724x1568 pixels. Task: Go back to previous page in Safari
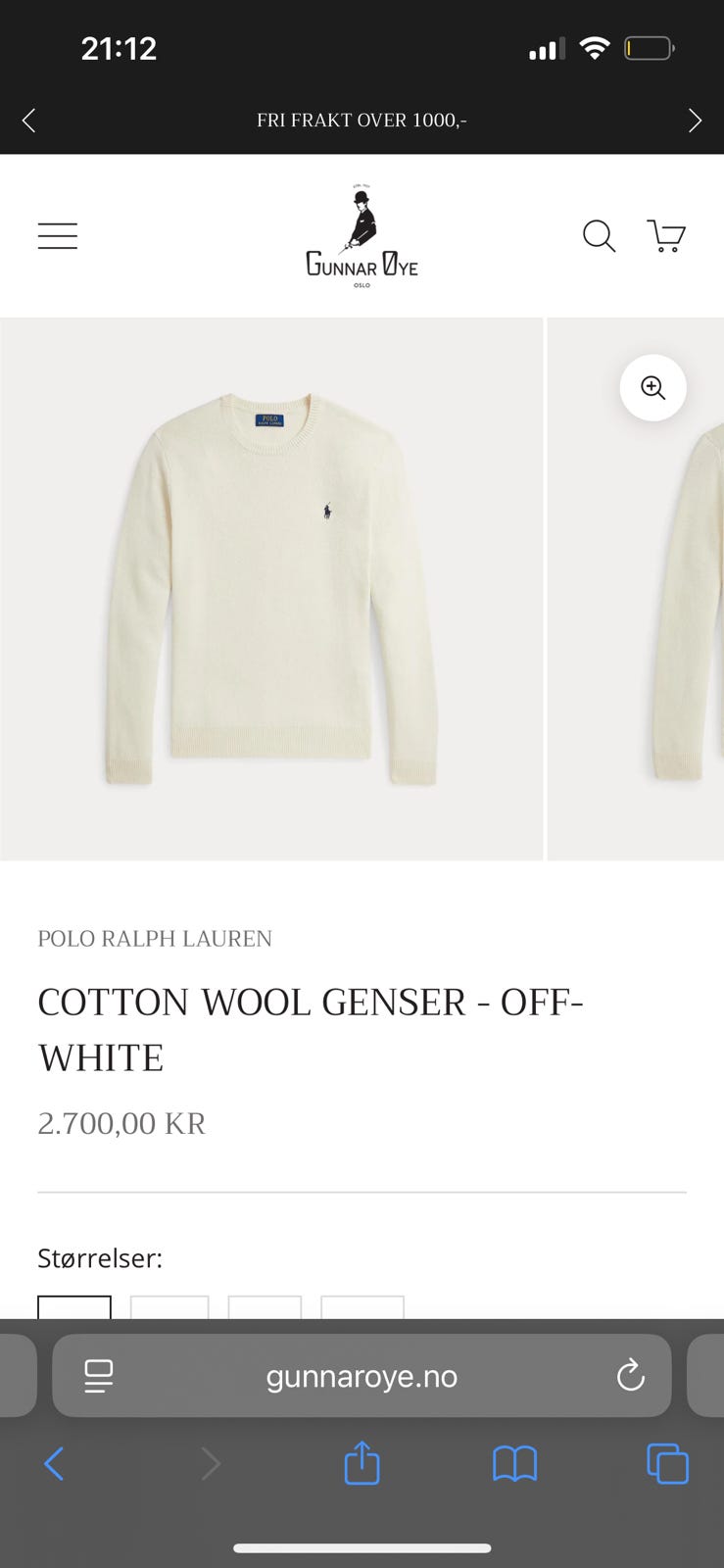[54, 1464]
